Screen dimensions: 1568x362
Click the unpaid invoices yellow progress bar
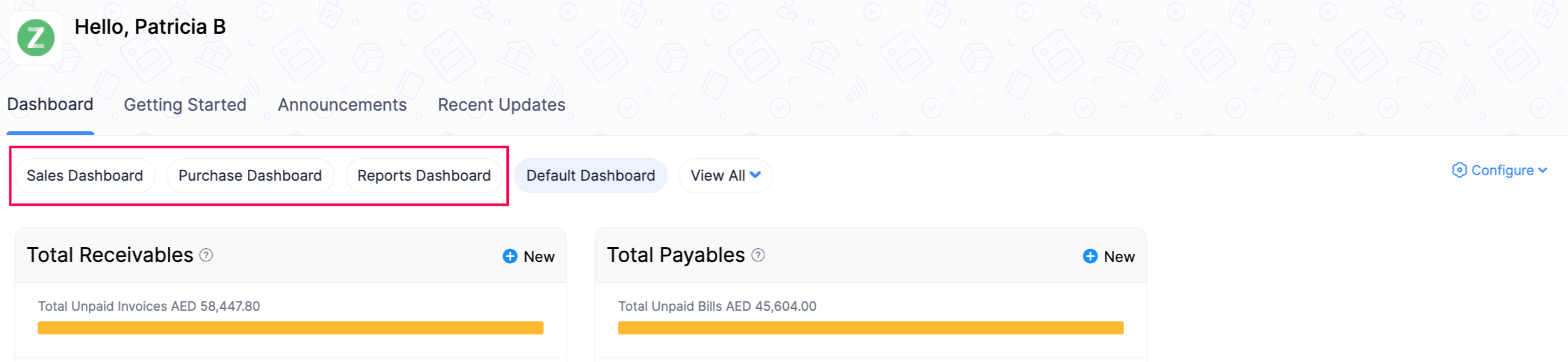coord(290,328)
